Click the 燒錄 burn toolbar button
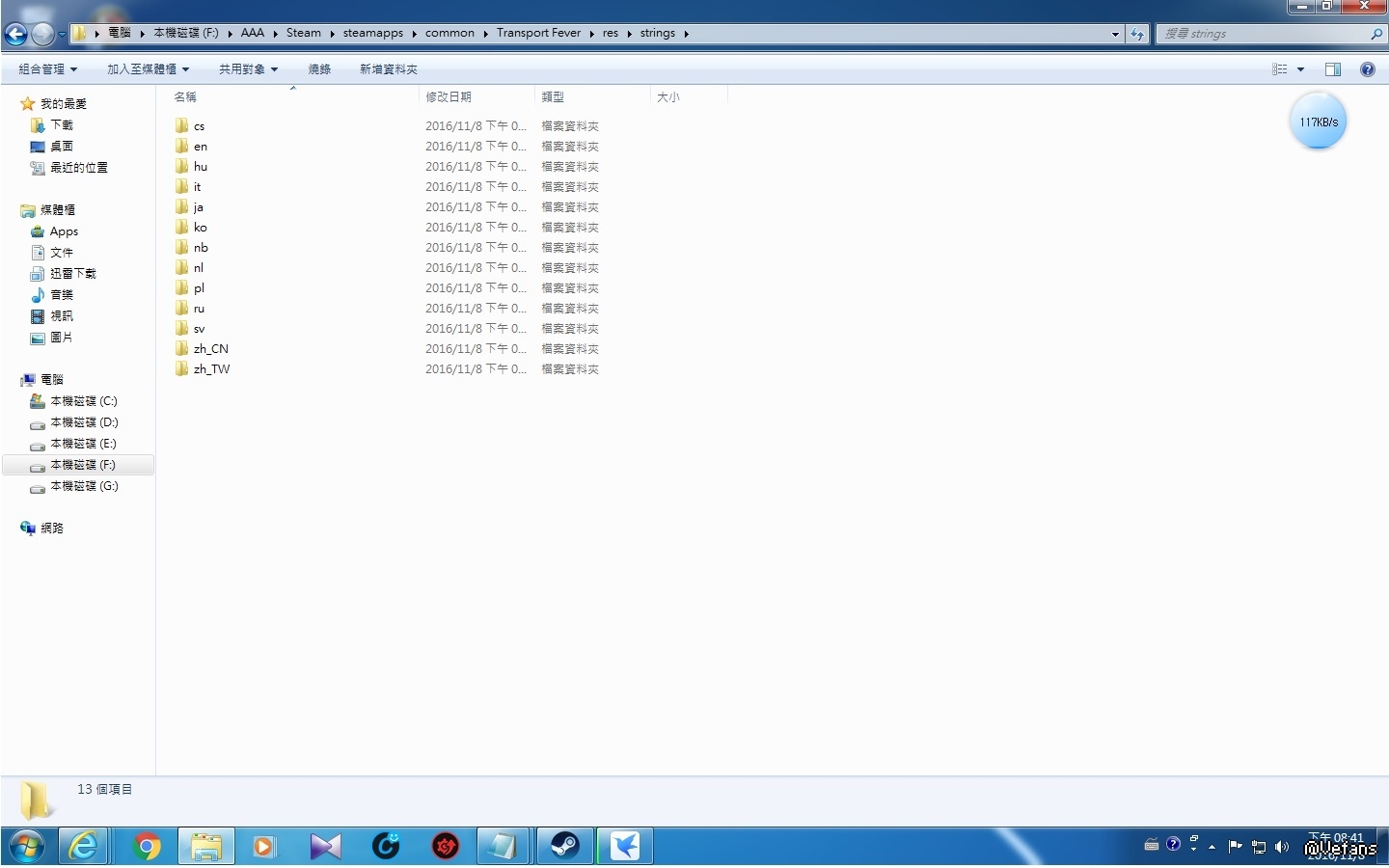 [319, 69]
